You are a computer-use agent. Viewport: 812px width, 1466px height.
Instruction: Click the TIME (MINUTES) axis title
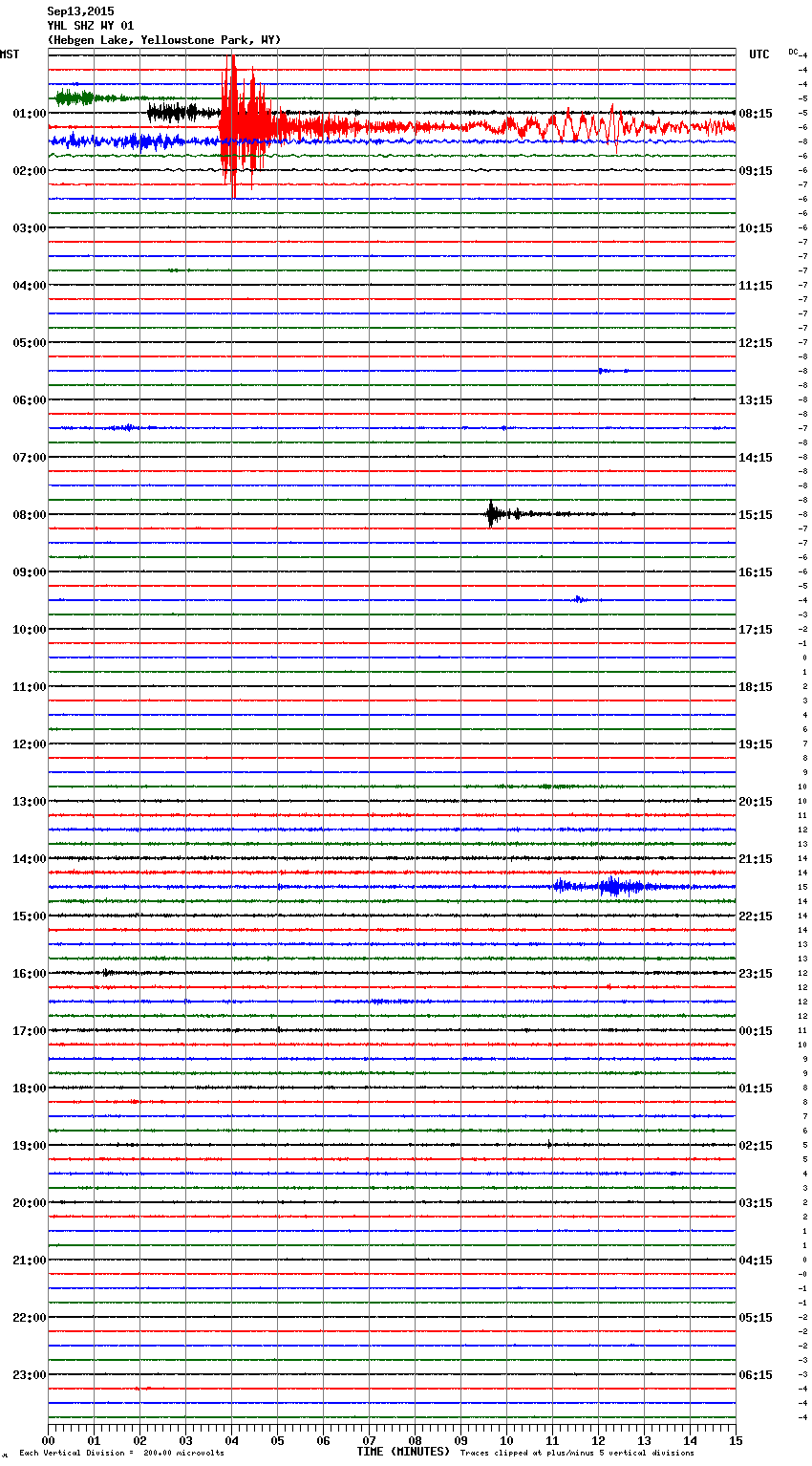(403, 1452)
